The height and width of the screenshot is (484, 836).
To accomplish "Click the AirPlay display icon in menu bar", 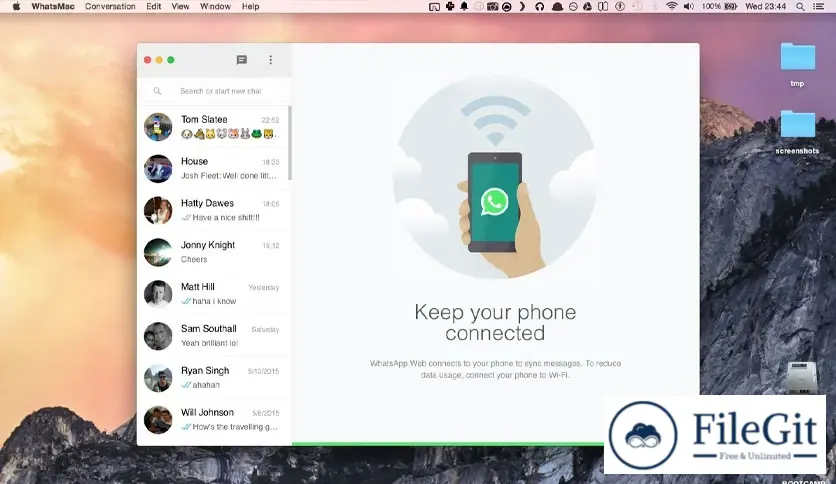I will [435, 6].
